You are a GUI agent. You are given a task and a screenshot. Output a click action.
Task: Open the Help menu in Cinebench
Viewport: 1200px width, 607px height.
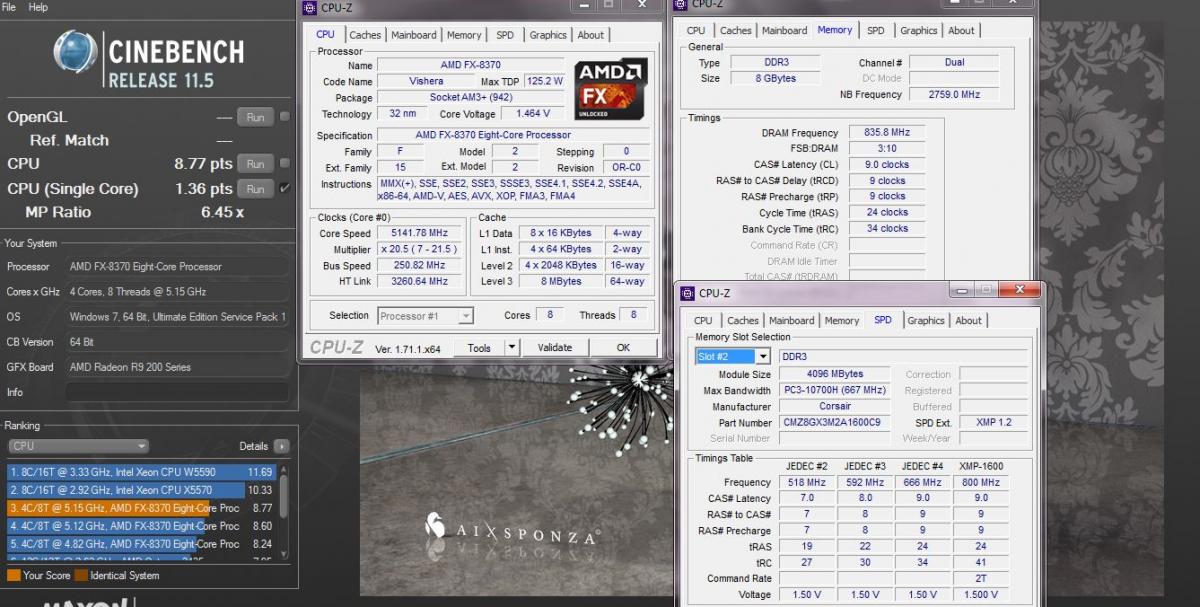click(38, 7)
